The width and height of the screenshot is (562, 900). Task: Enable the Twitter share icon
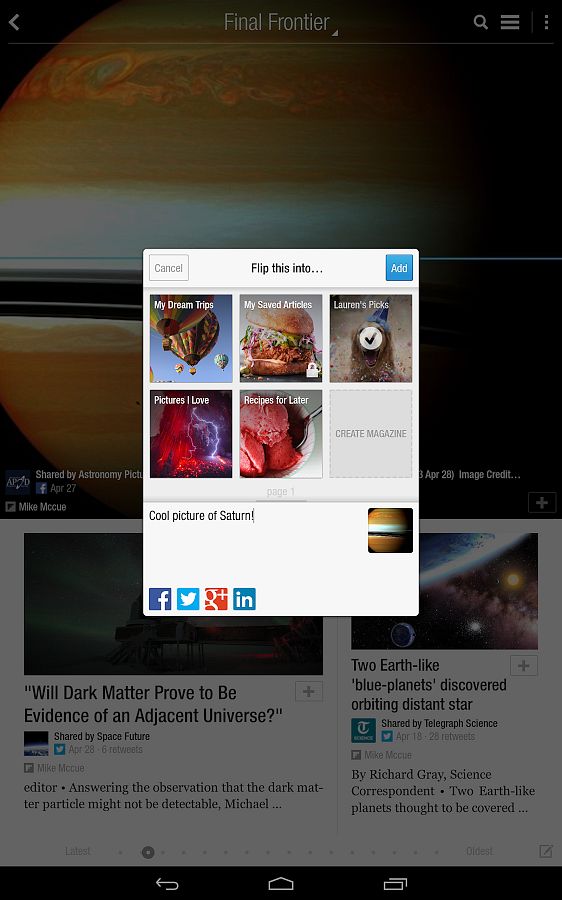click(188, 599)
